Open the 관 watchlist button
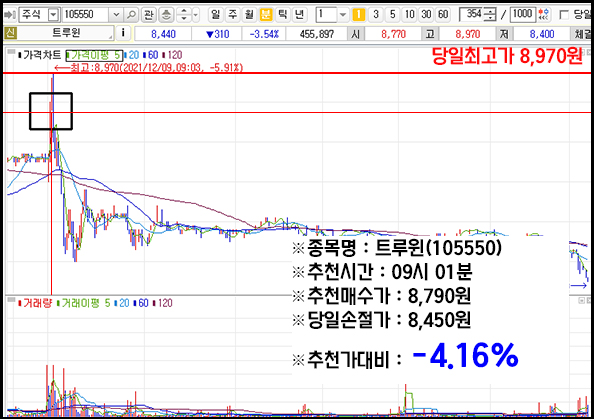The width and height of the screenshot is (594, 419). click(148, 15)
